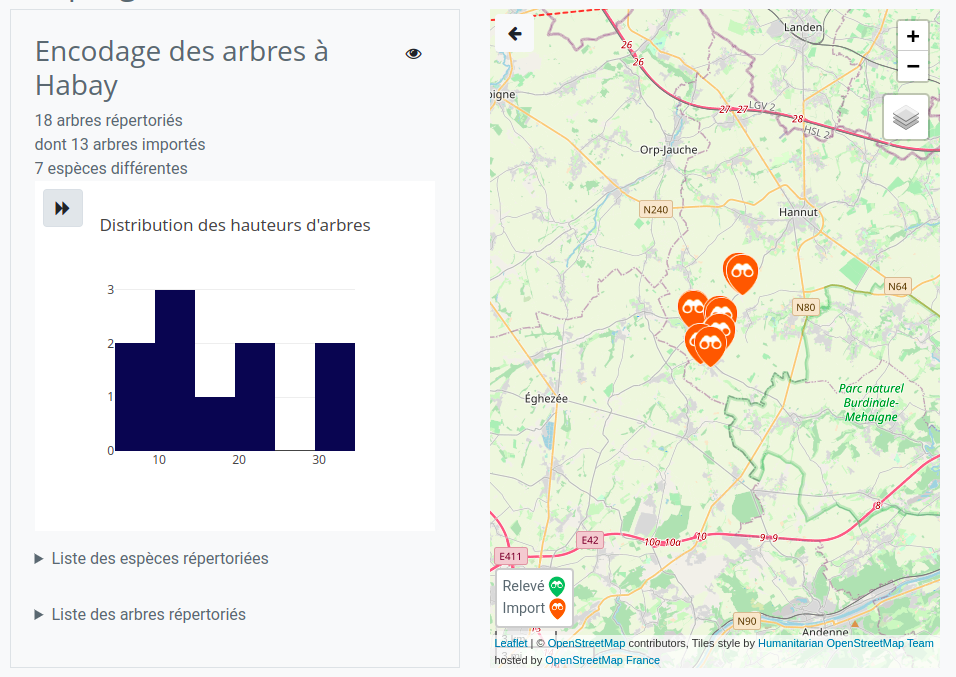Zoom in on the map
Image resolution: width=956 pixels, height=677 pixels.
tap(913, 36)
